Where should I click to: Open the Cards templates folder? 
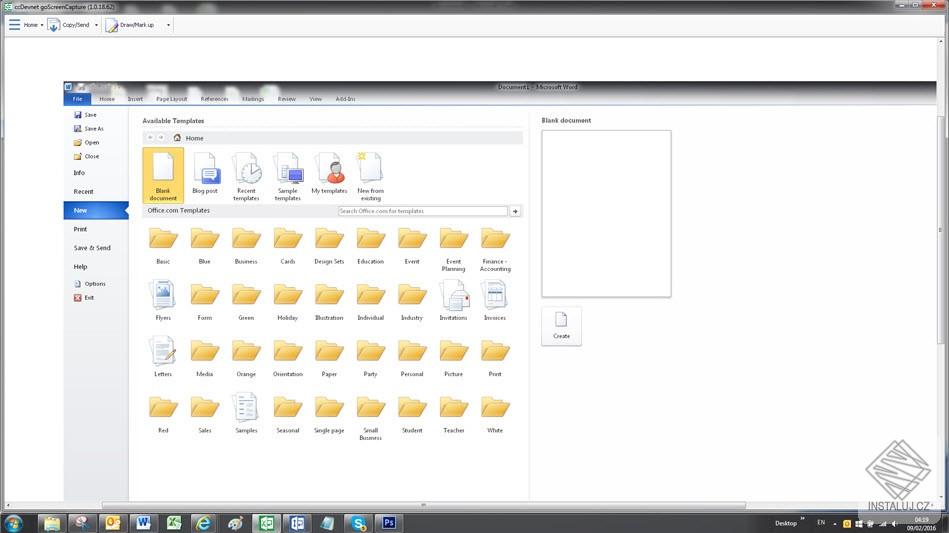287,246
